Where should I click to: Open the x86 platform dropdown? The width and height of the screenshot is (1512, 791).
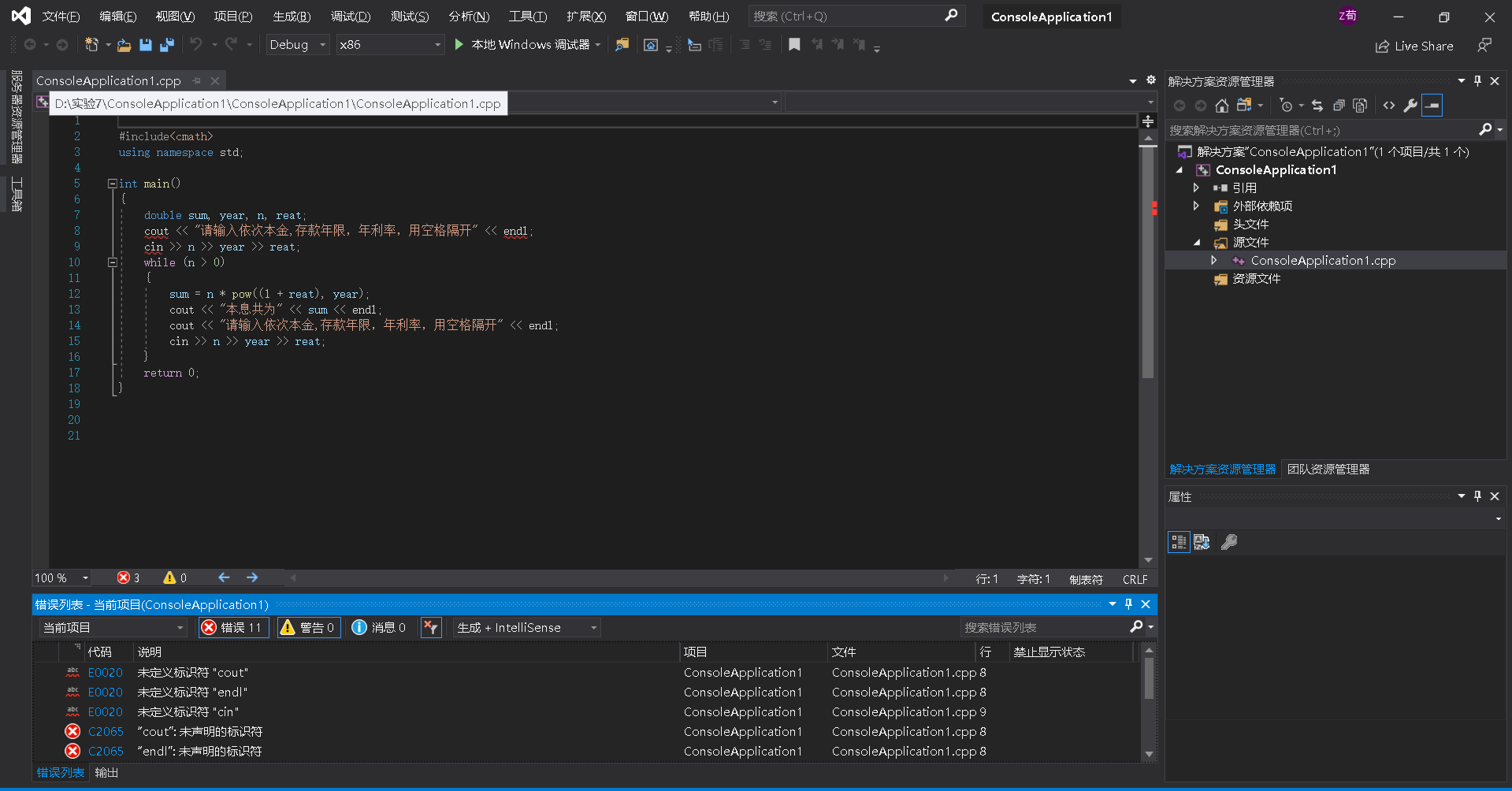click(x=390, y=45)
